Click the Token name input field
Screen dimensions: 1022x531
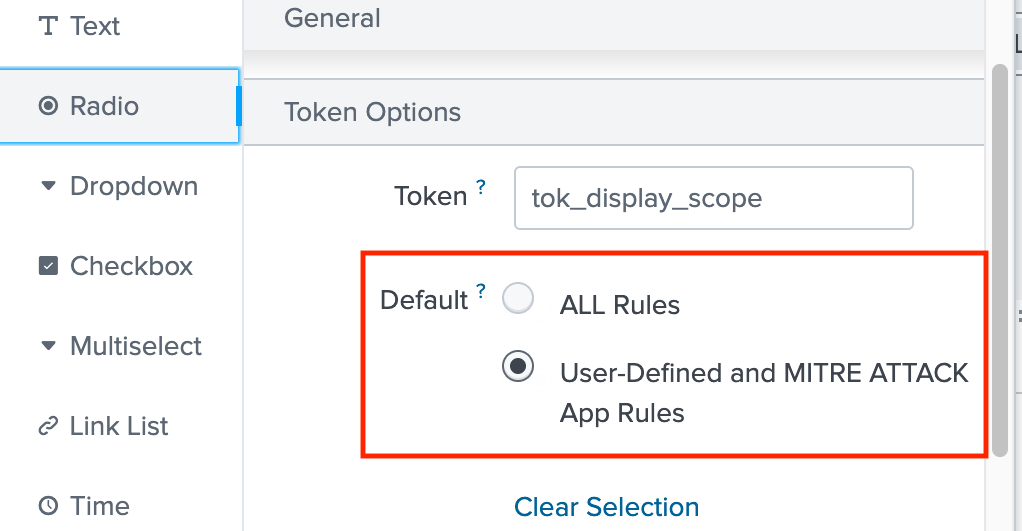[713, 198]
